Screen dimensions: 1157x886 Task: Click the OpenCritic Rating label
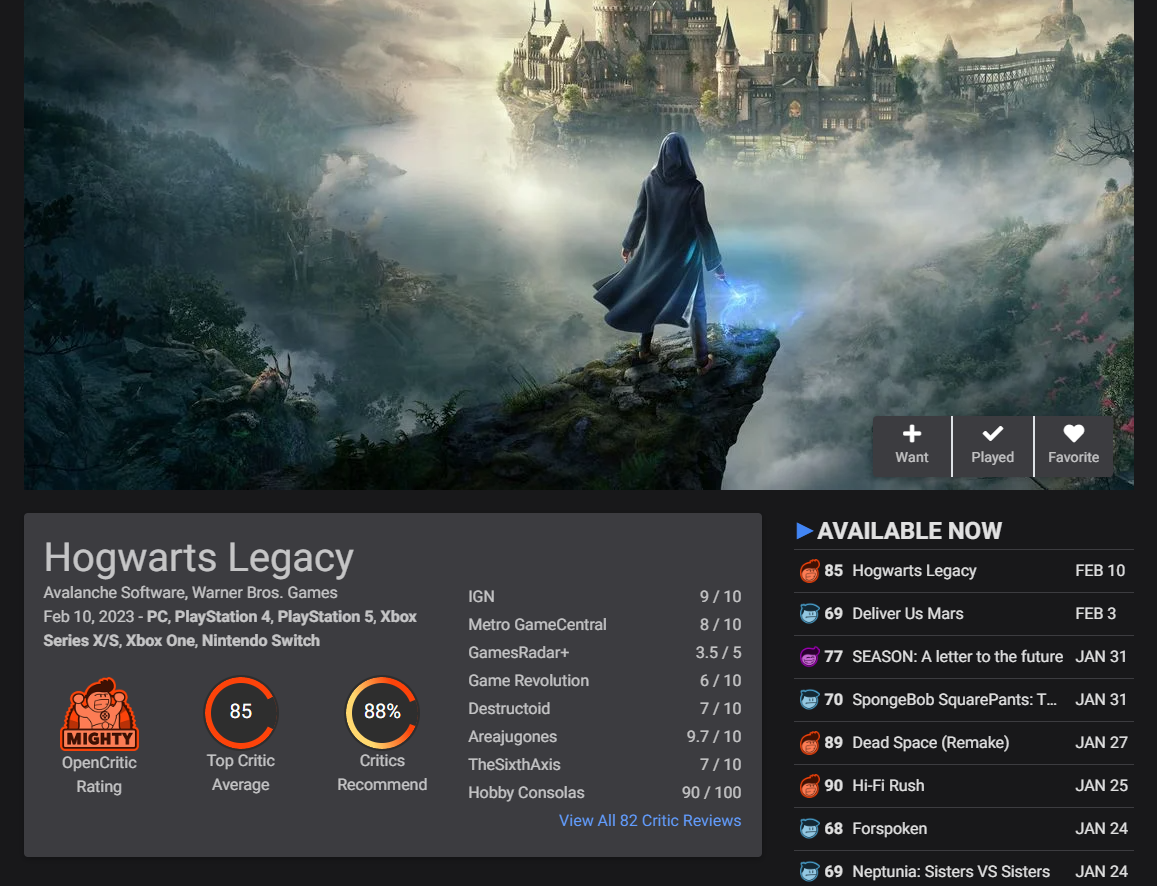100,775
